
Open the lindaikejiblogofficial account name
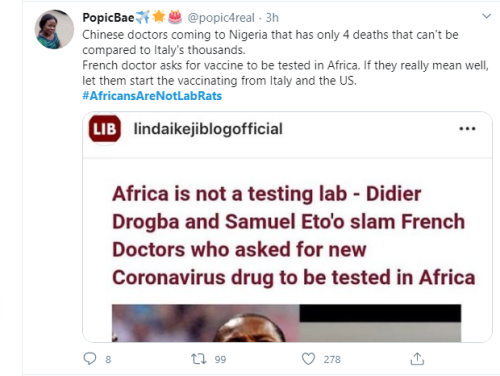coord(208,129)
